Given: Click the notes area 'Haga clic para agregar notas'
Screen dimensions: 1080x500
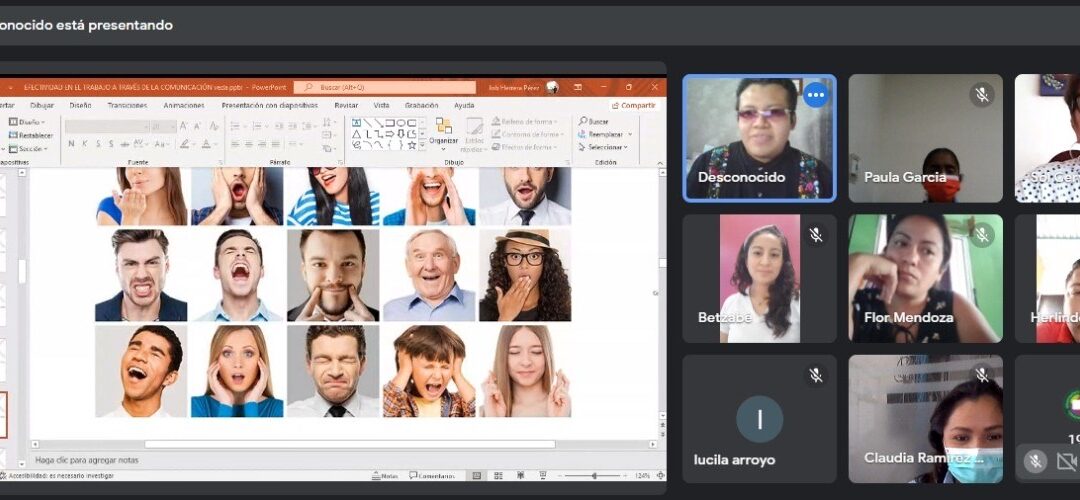Looking at the screenshot, I should click(x=87, y=460).
